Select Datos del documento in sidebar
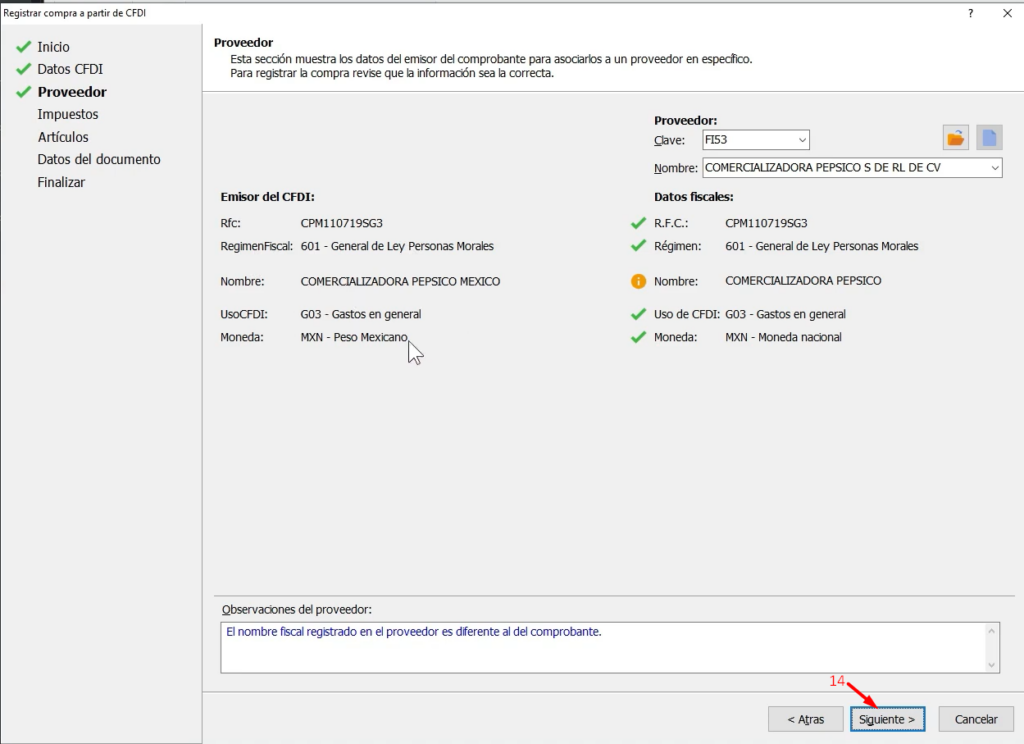 click(x=99, y=159)
